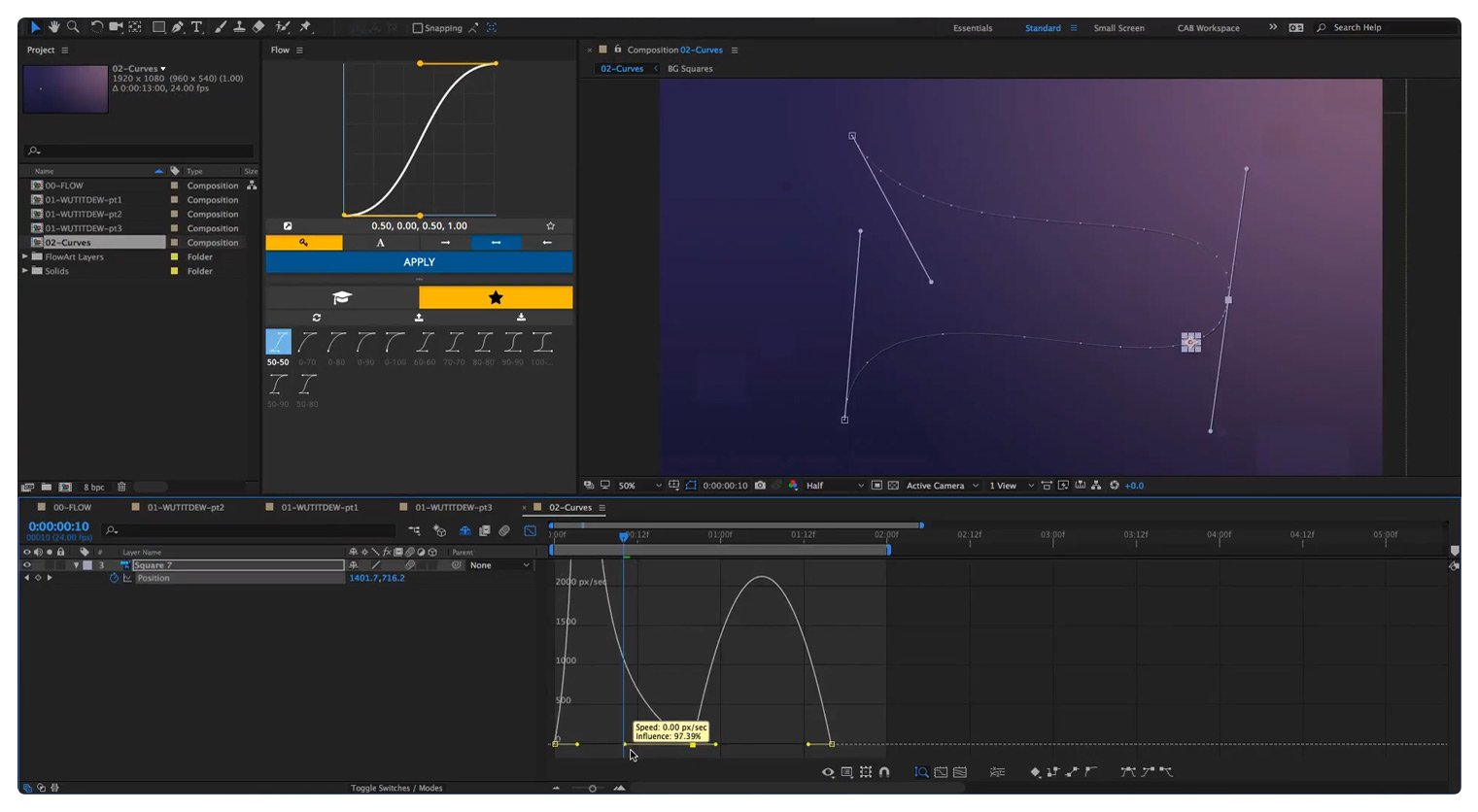Switch to the 00-FLOW timeline tab

71,507
